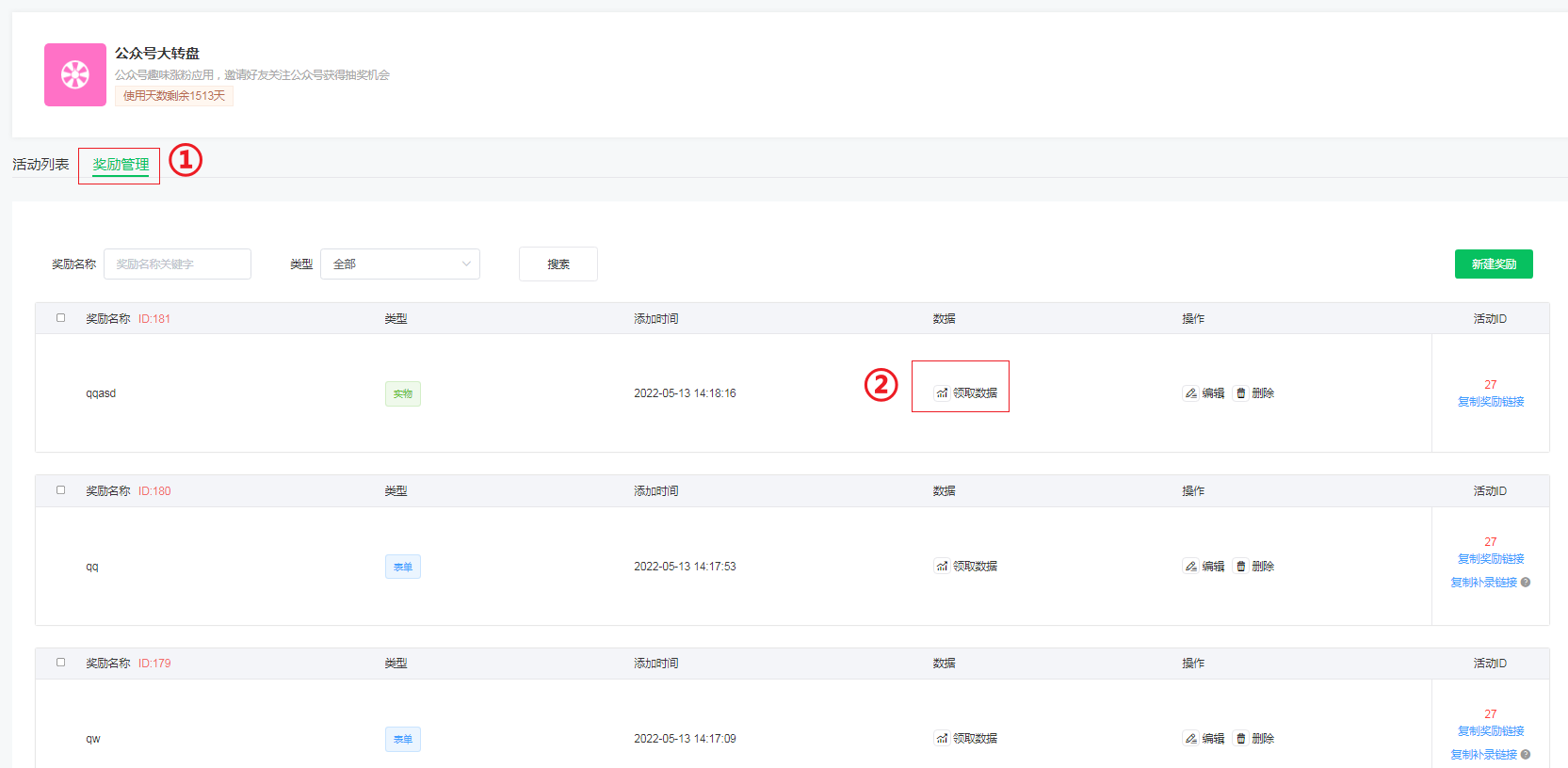Screen dimensions: 1568x768
Task: Focus the 奖励名称 keyword input field
Action: tap(177, 264)
